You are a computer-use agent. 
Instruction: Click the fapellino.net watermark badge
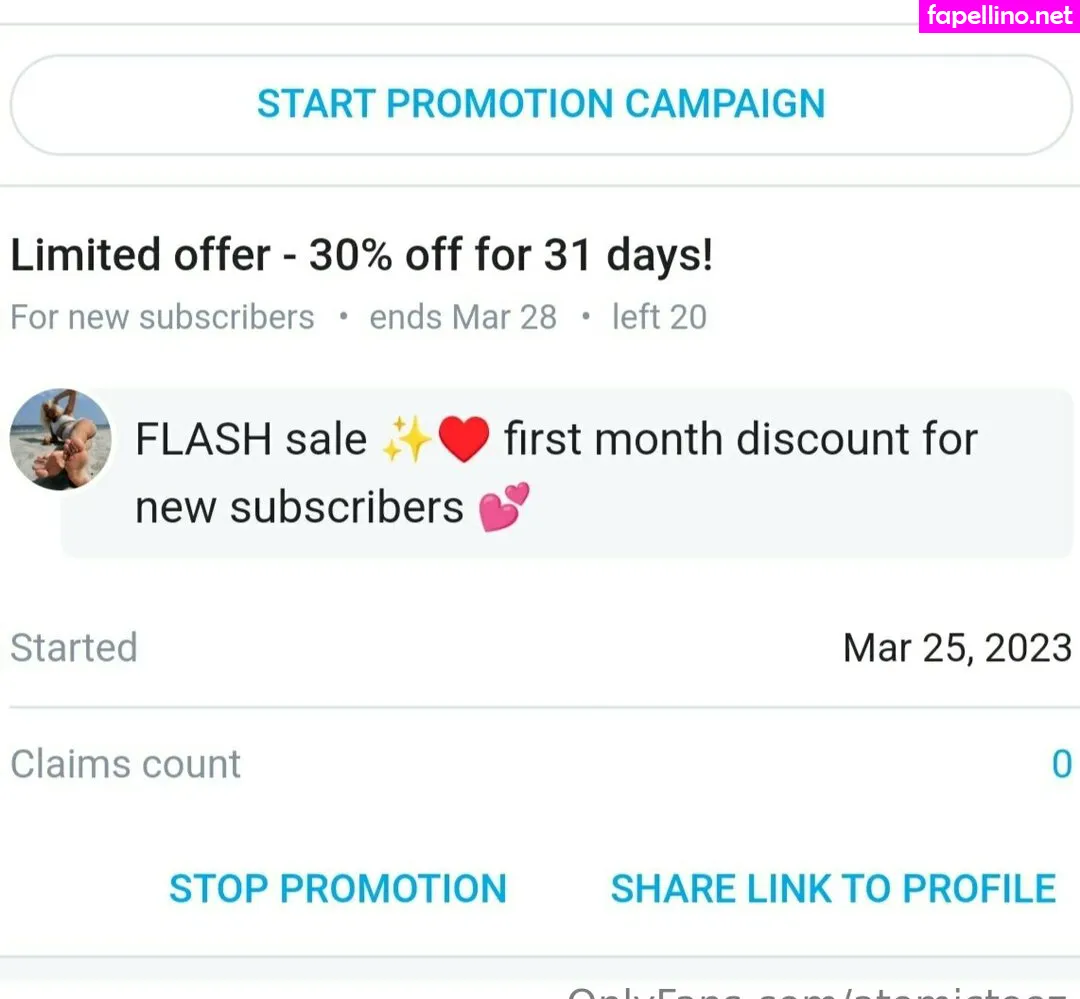point(999,16)
